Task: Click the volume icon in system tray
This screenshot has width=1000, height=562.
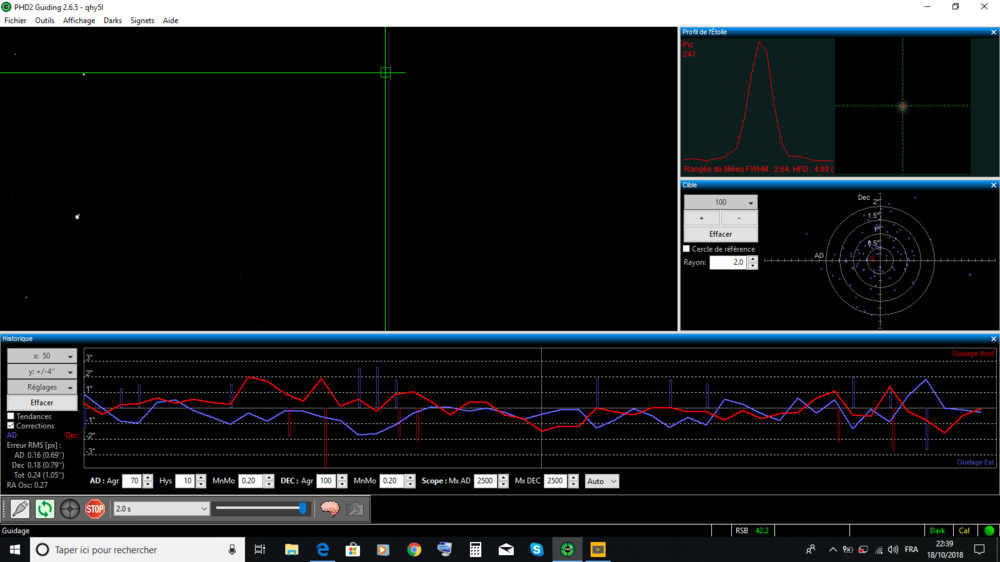Action: tap(893, 549)
